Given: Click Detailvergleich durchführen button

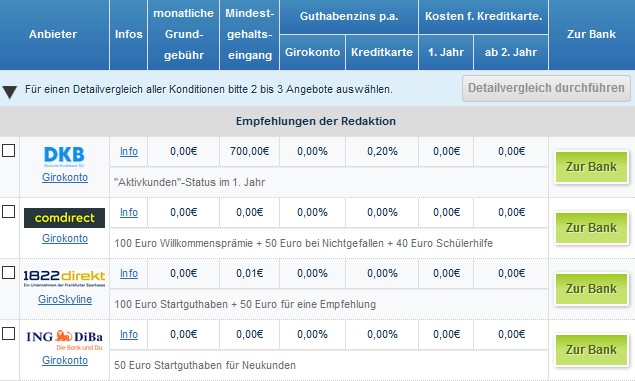Looking at the screenshot, I should [x=546, y=88].
